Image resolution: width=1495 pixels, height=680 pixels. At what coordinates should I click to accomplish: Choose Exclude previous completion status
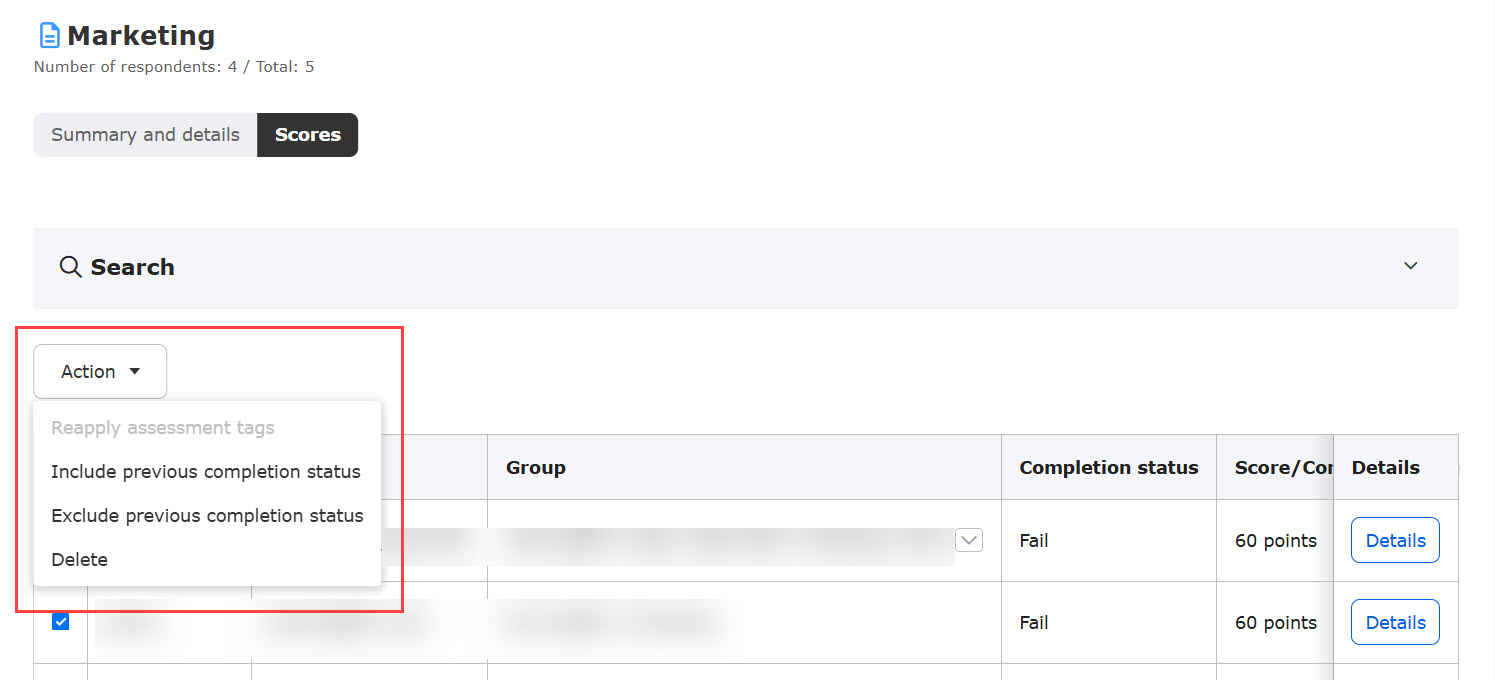click(207, 516)
